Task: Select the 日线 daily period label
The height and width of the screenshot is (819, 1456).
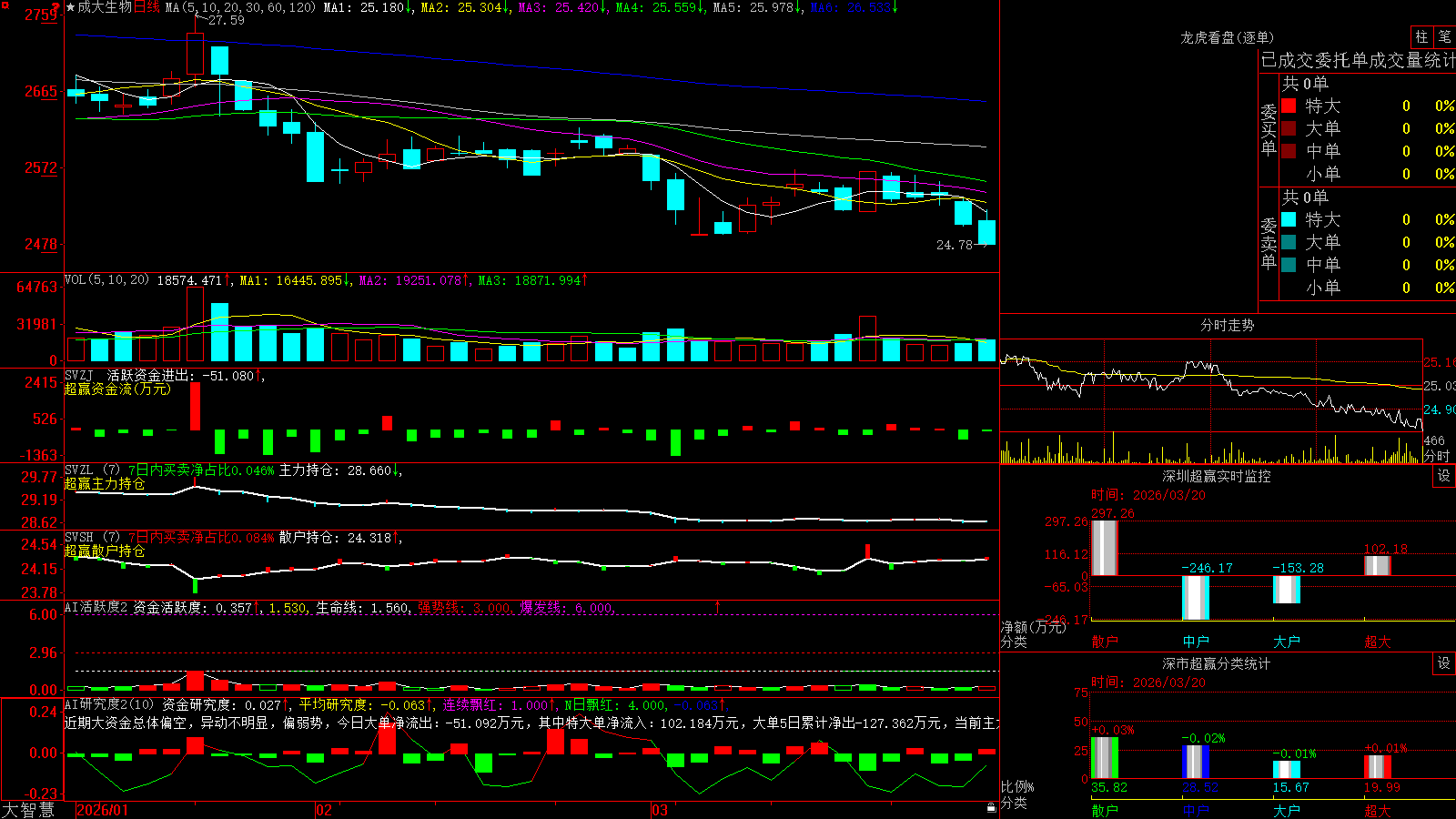Action: pos(147,7)
